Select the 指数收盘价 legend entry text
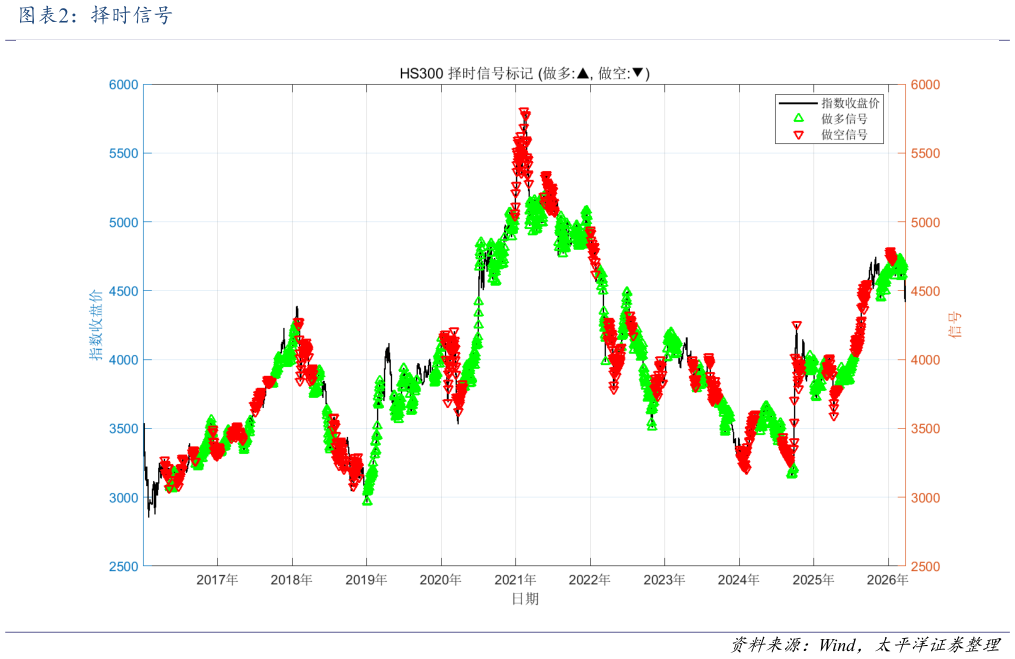Image resolution: width=1015 pixels, height=659 pixels. click(850, 103)
